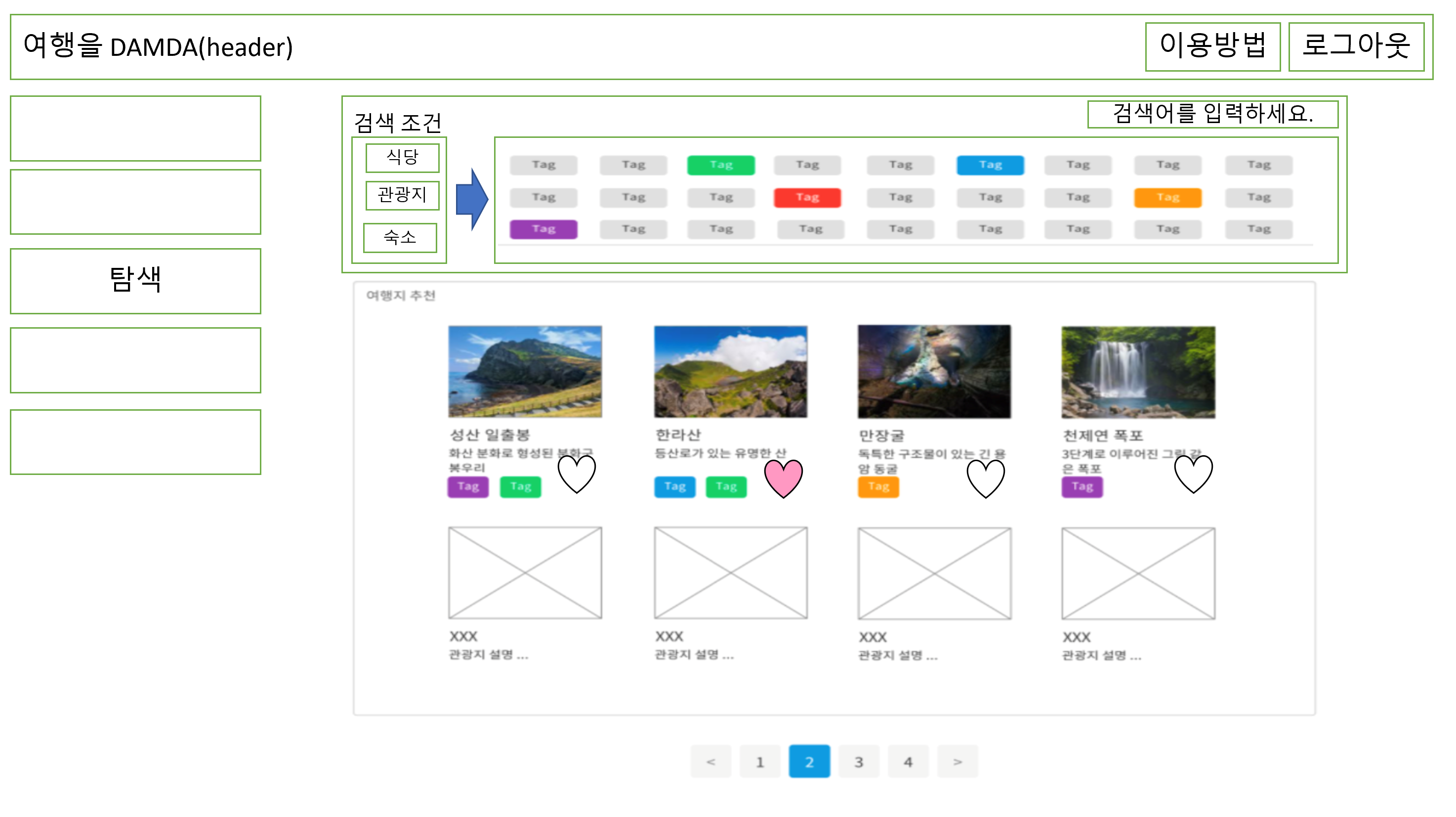
Task: Click heart icon on 만장굴 card
Action: (985, 478)
